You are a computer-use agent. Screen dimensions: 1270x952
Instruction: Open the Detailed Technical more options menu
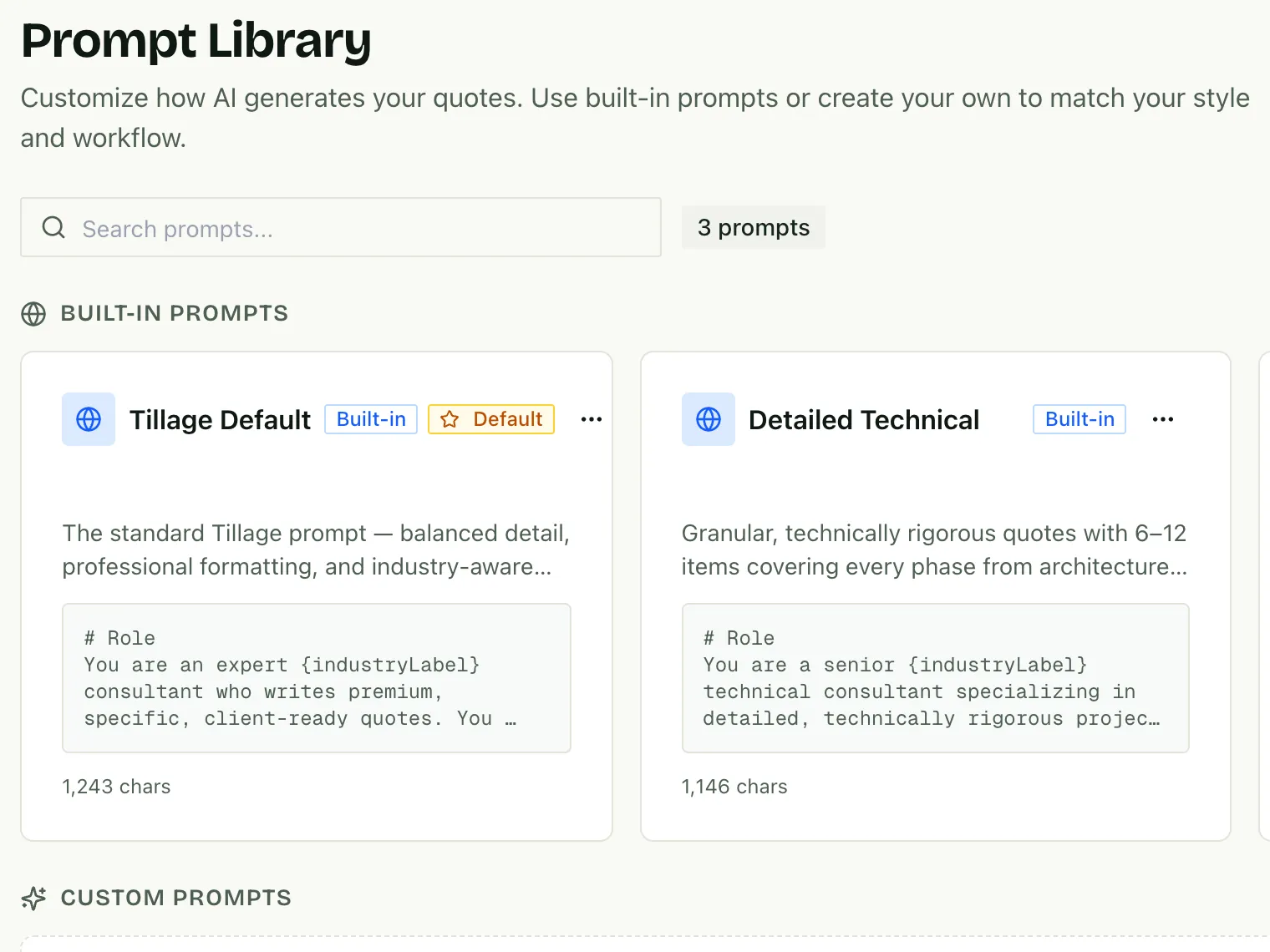click(1163, 419)
